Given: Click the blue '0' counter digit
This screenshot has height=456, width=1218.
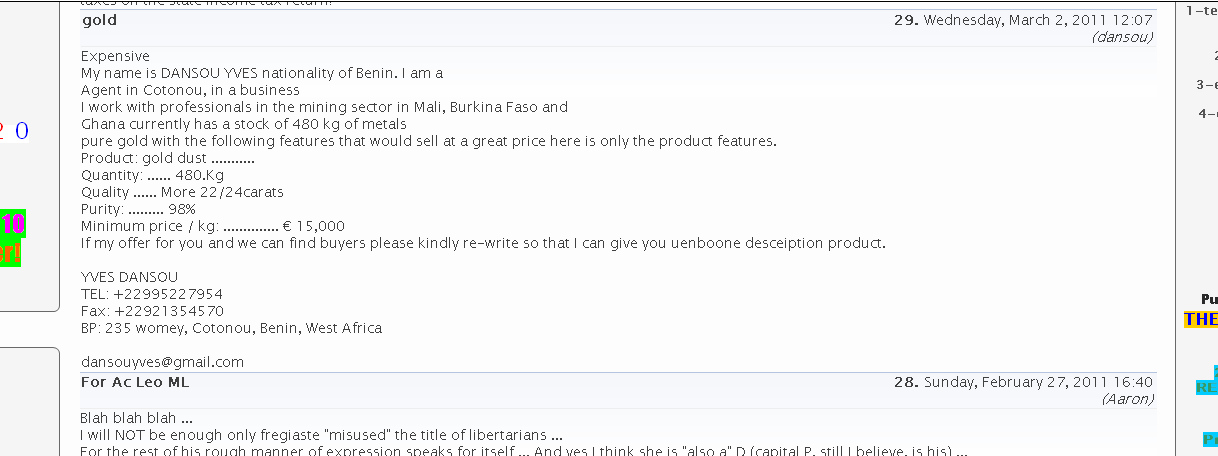Looking at the screenshot, I should tap(22, 131).
